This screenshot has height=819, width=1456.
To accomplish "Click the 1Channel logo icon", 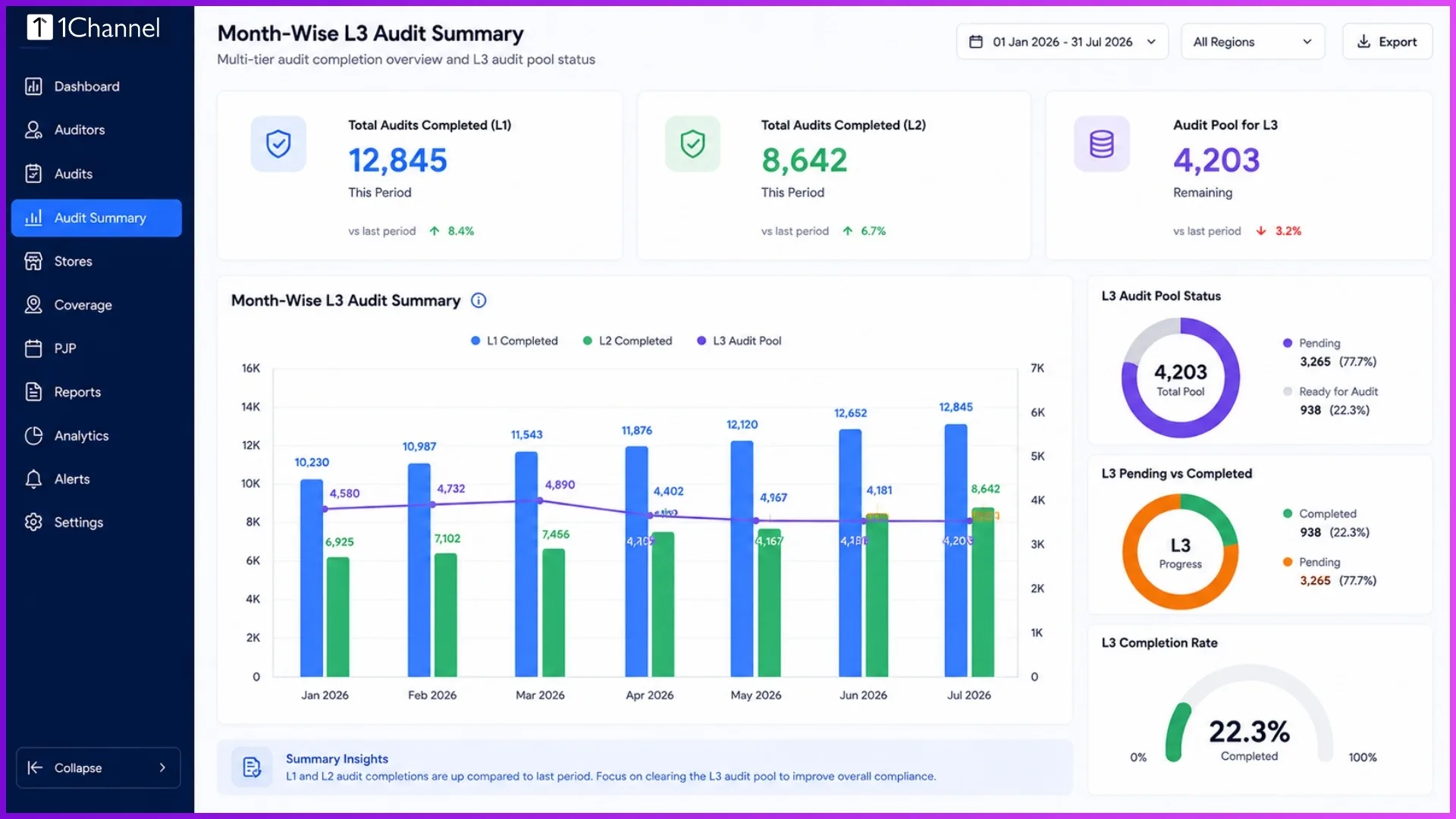I will [x=39, y=27].
